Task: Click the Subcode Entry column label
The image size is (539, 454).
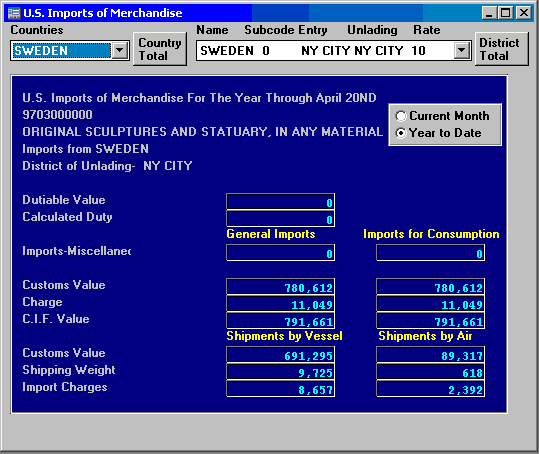Action: click(x=286, y=30)
